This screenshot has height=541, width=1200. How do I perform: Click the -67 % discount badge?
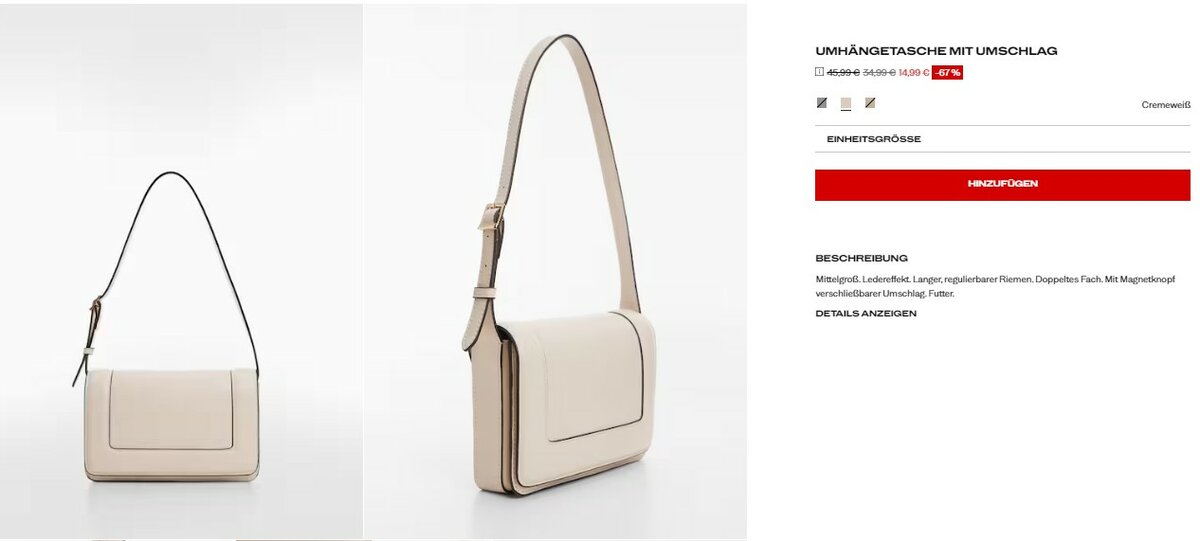click(947, 72)
